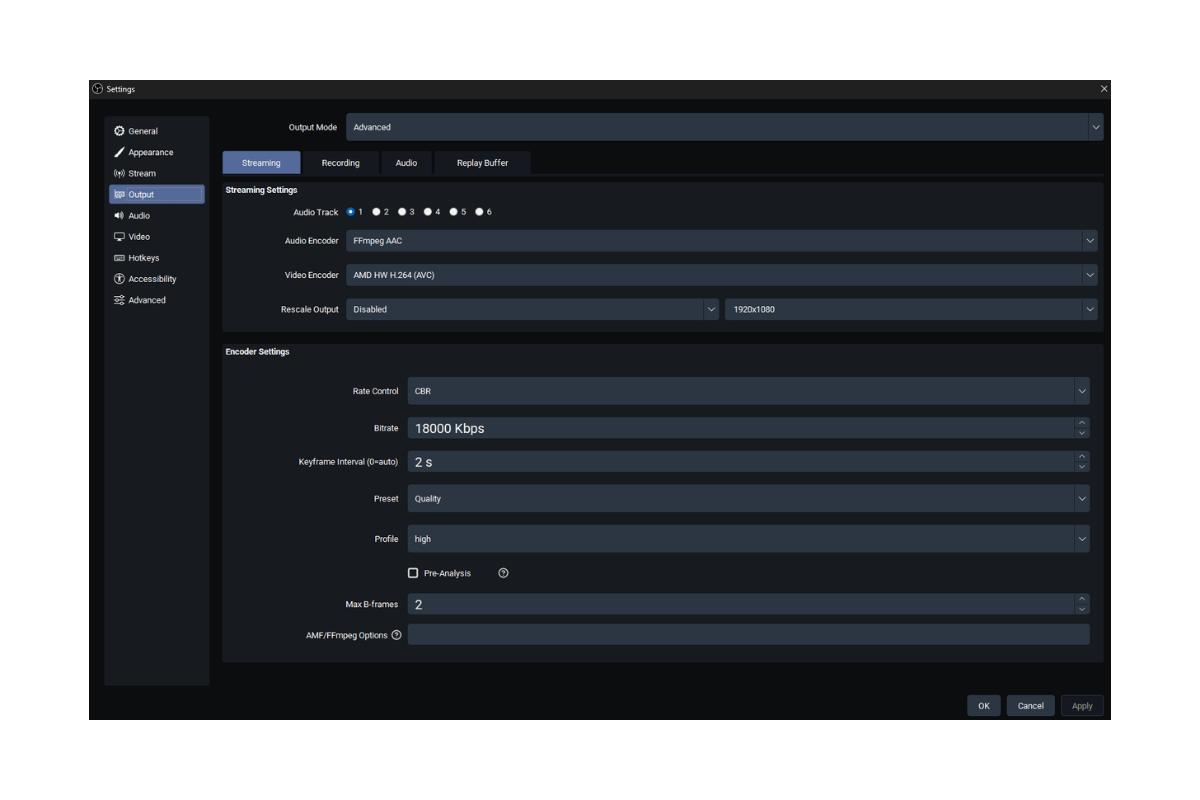Open the Preset Quality dropdown

tap(749, 498)
